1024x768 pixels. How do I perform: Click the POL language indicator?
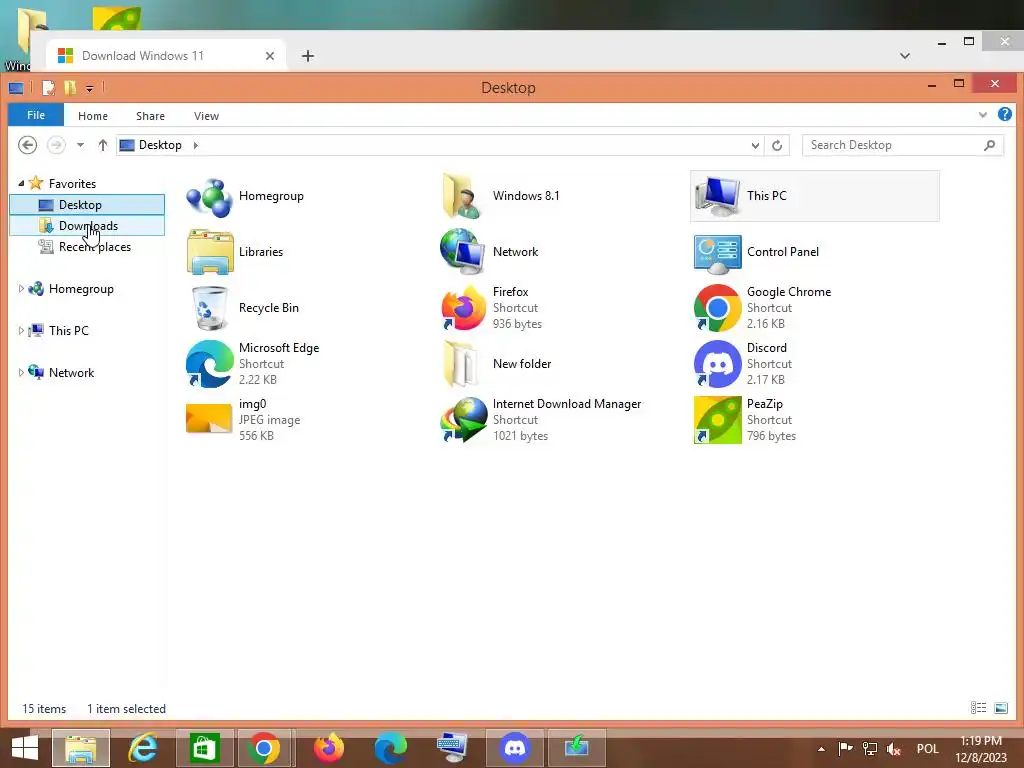point(927,748)
